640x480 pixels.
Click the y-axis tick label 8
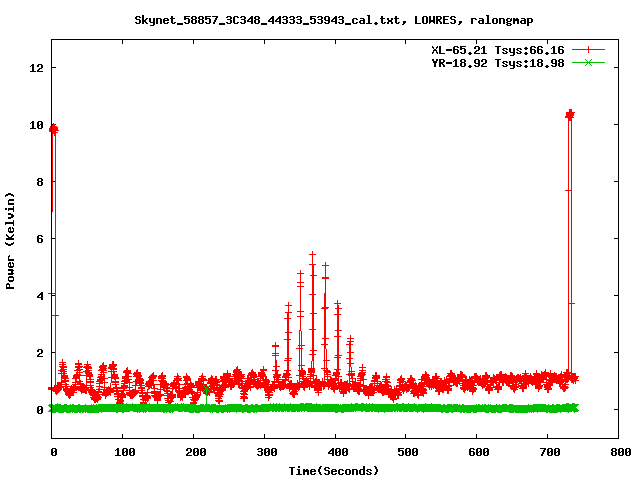pyautogui.click(x=40, y=182)
